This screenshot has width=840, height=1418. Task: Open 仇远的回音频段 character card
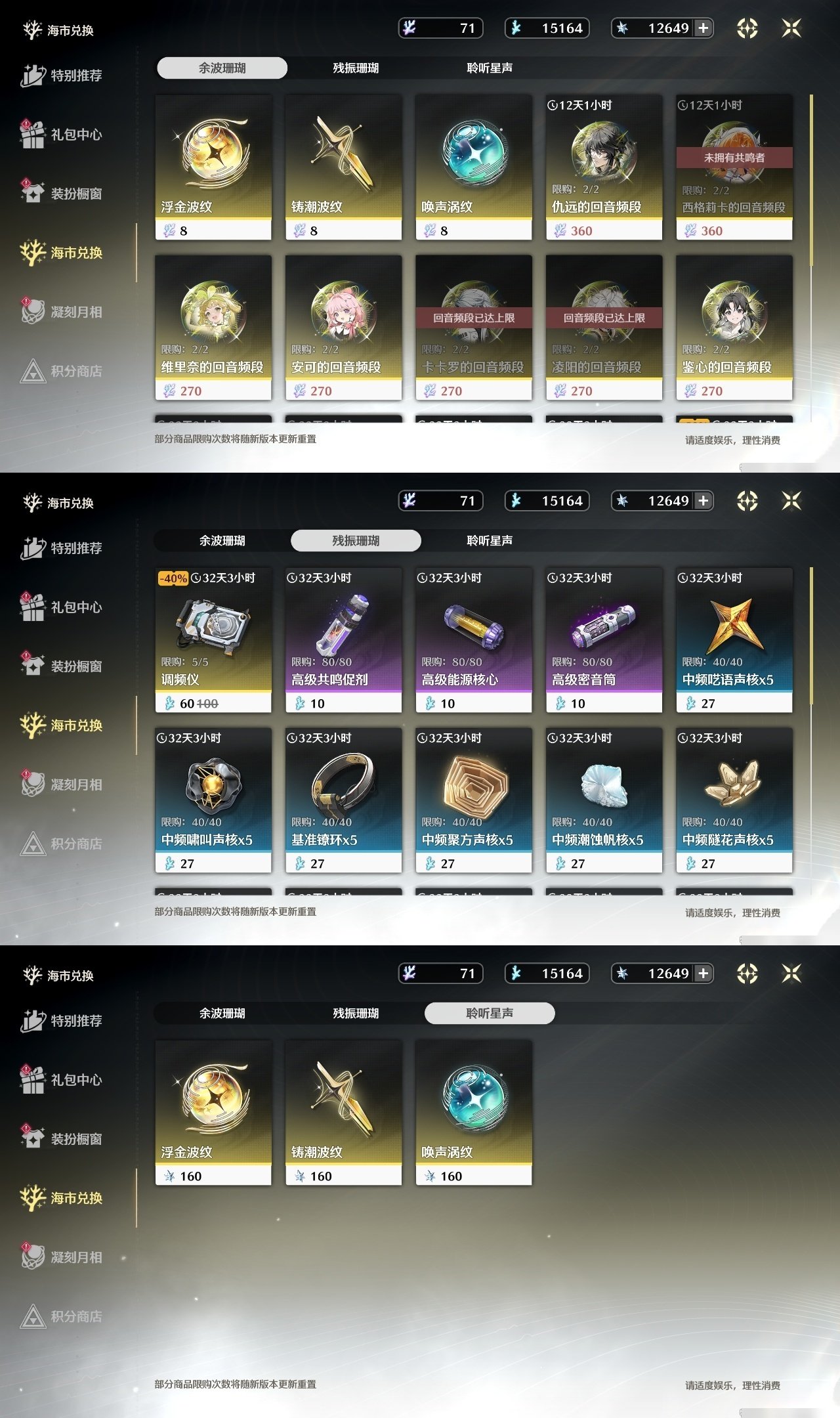tap(604, 167)
